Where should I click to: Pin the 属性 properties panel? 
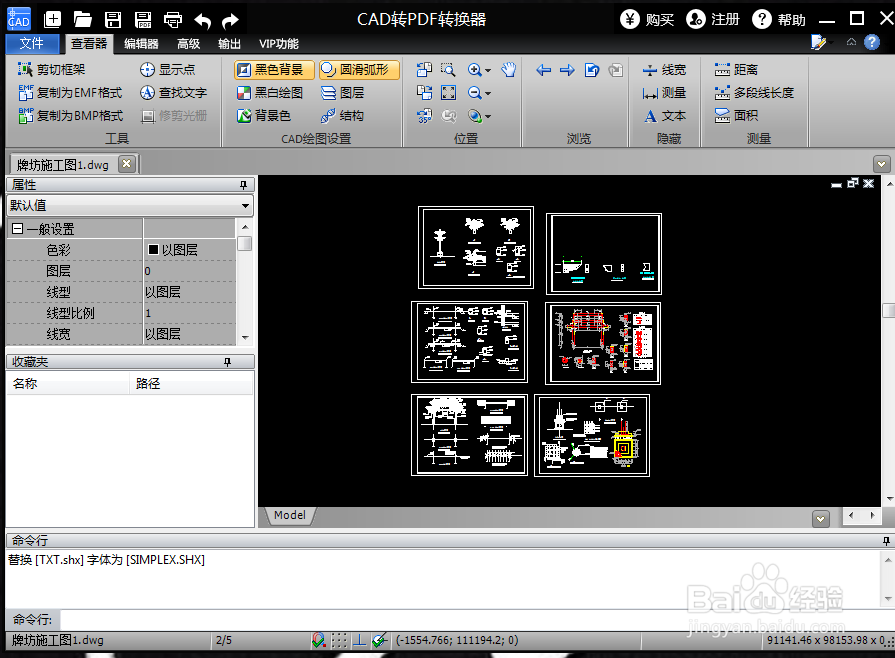[x=243, y=185]
